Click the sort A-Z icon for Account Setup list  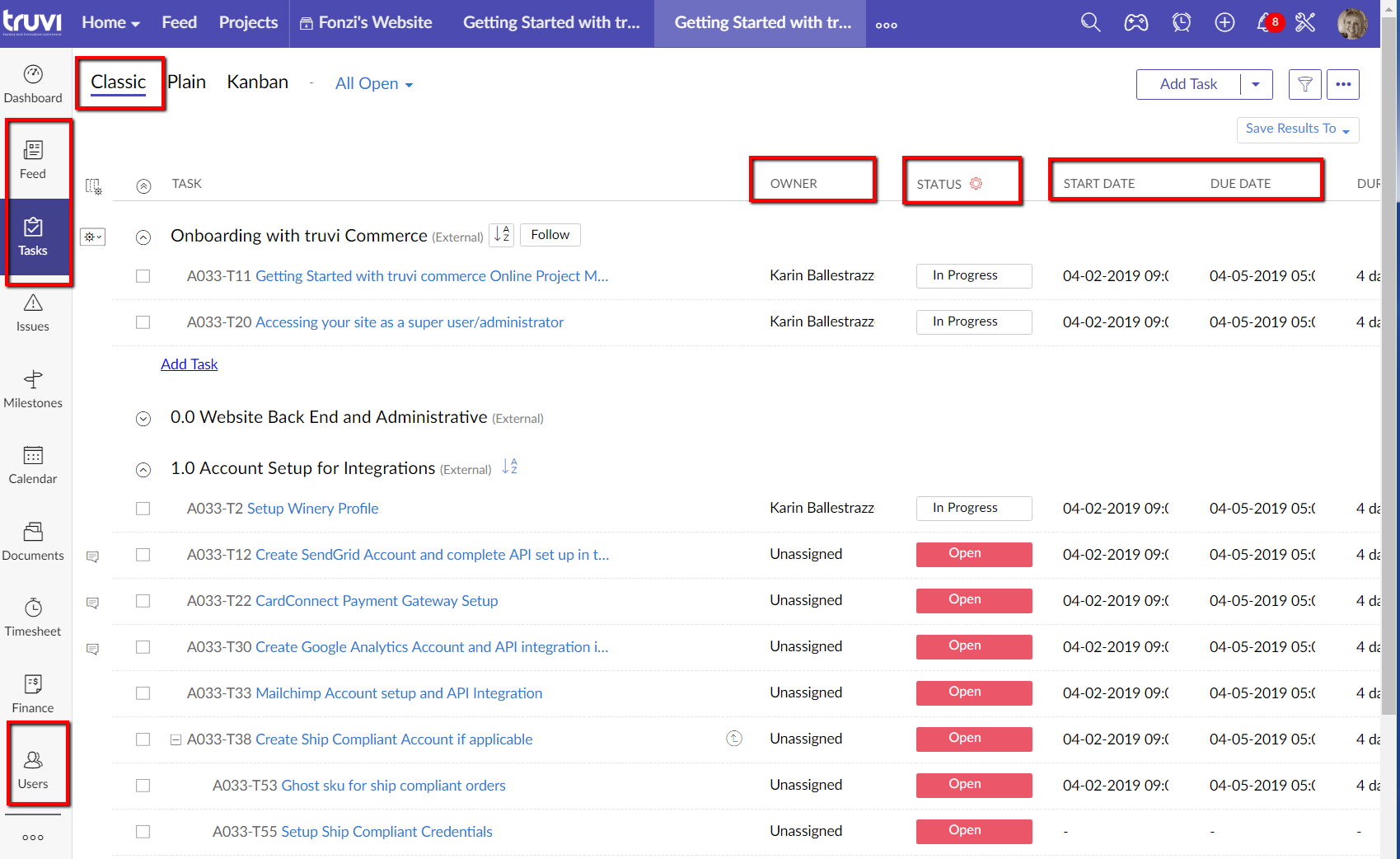pyautogui.click(x=510, y=467)
